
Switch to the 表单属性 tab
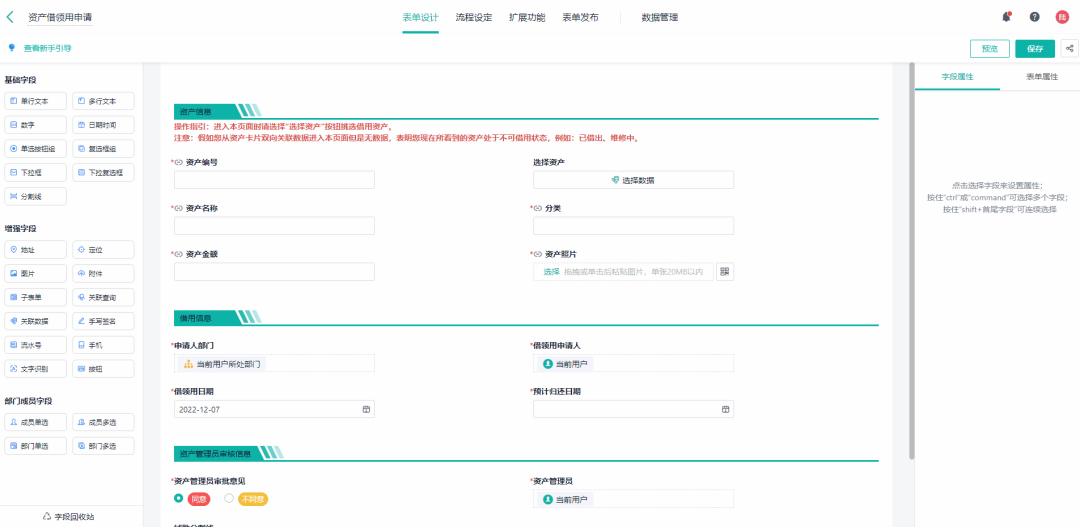(x=1040, y=76)
